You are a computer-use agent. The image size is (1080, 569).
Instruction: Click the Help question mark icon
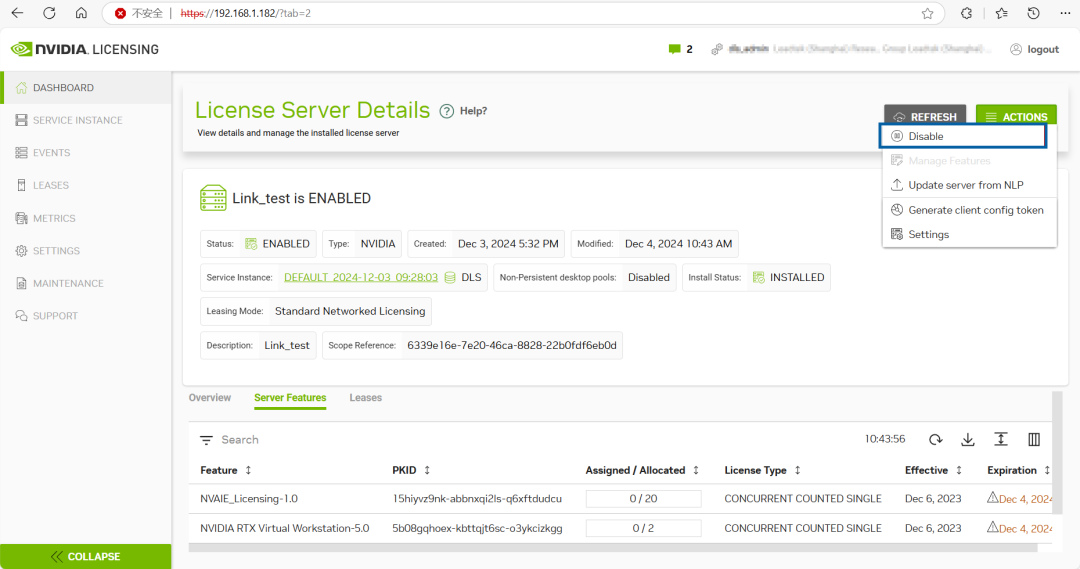446,111
